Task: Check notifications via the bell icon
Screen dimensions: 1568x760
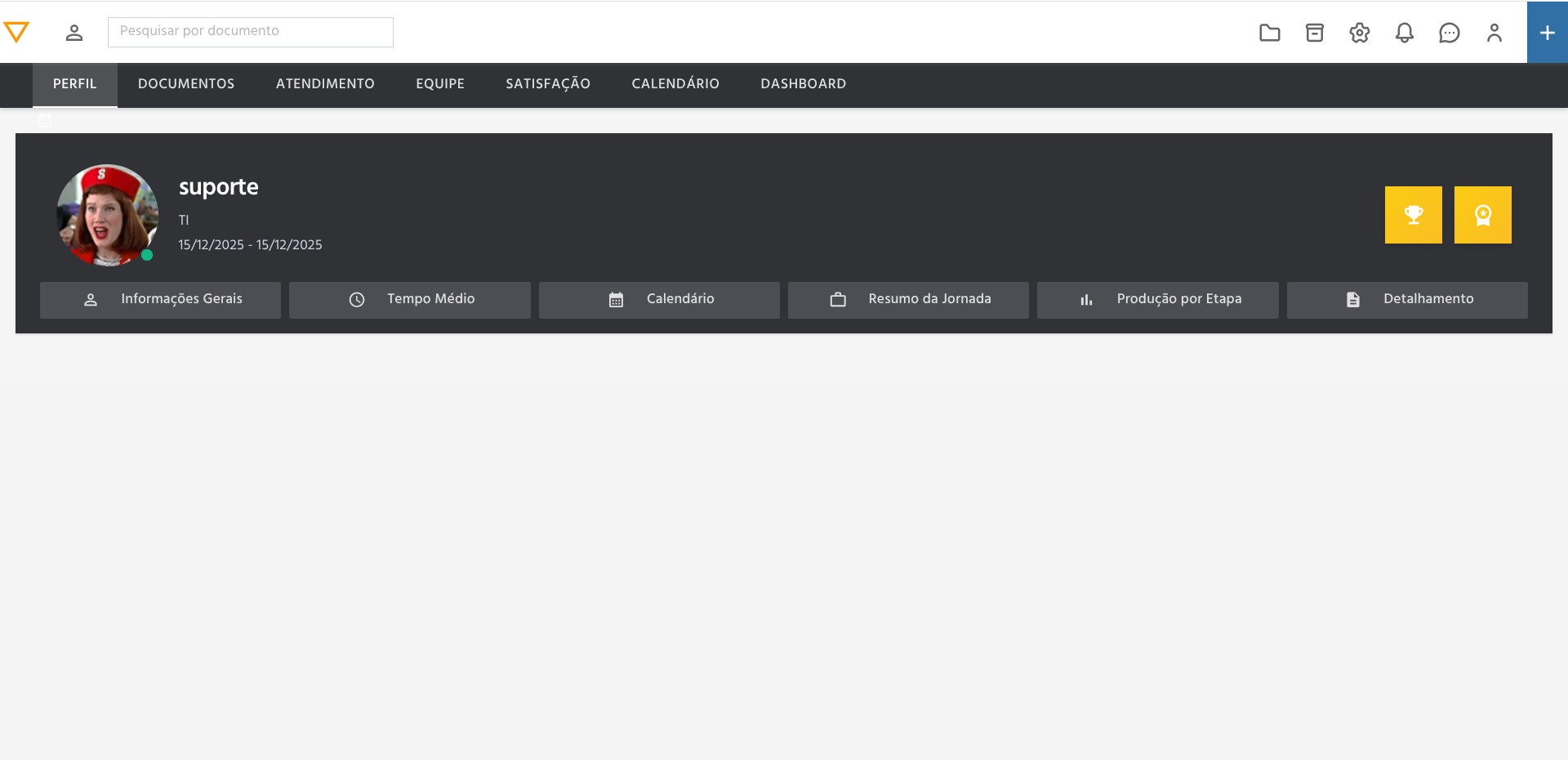Action: tap(1405, 33)
